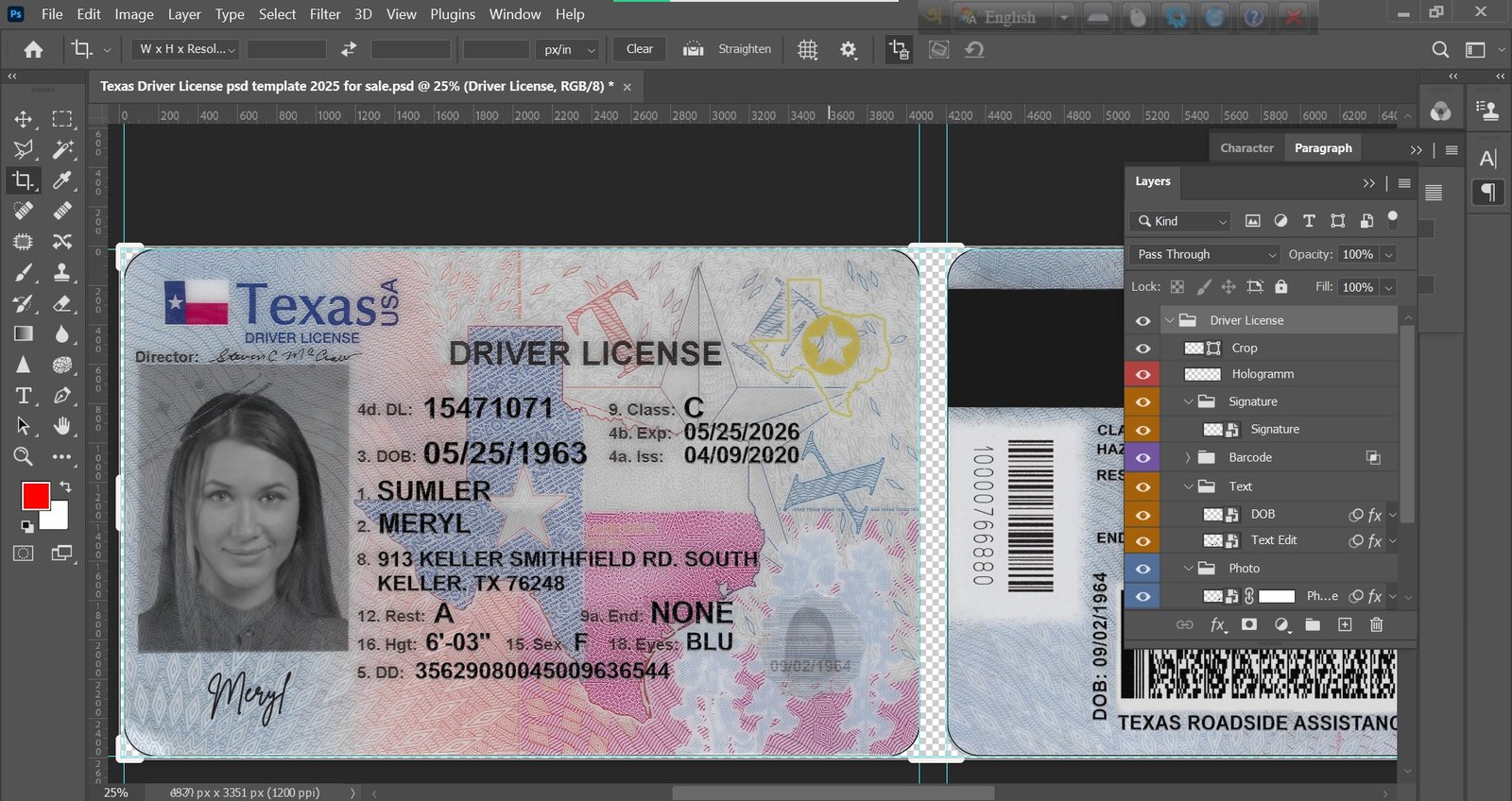Open the Home screen icon

pyautogui.click(x=33, y=49)
